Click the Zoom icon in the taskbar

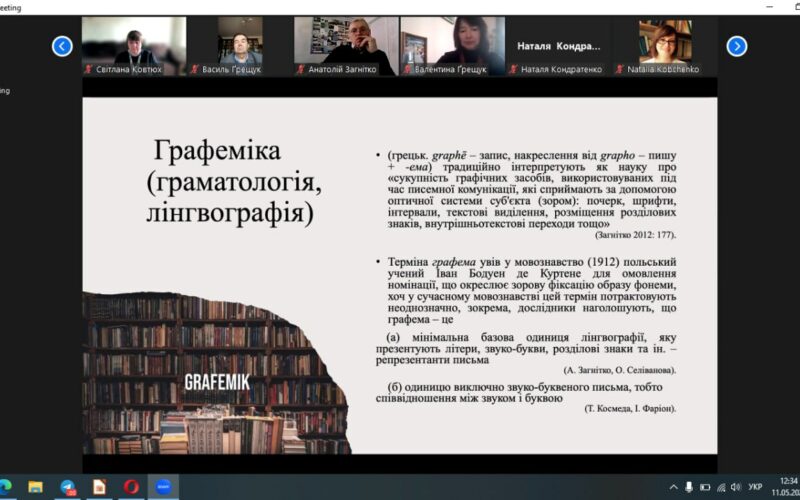162,487
